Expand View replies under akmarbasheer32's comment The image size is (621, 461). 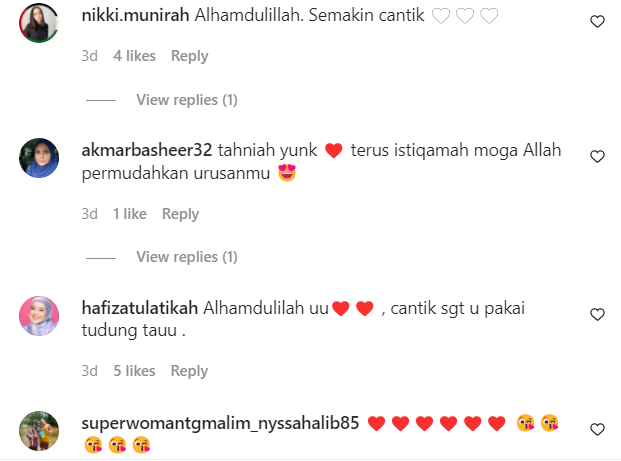point(187,257)
